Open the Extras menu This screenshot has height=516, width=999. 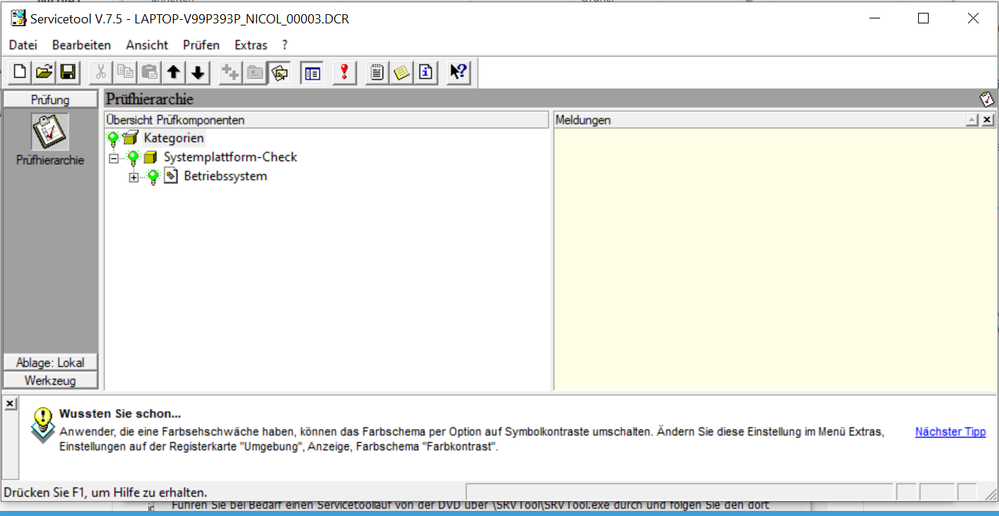(x=251, y=45)
